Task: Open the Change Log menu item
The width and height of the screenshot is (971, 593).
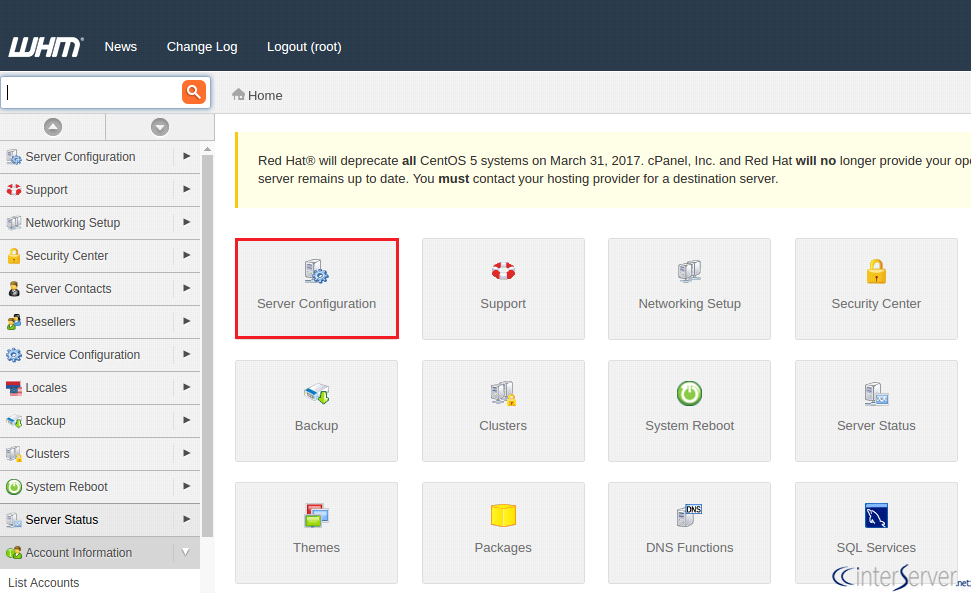Action: tap(202, 46)
